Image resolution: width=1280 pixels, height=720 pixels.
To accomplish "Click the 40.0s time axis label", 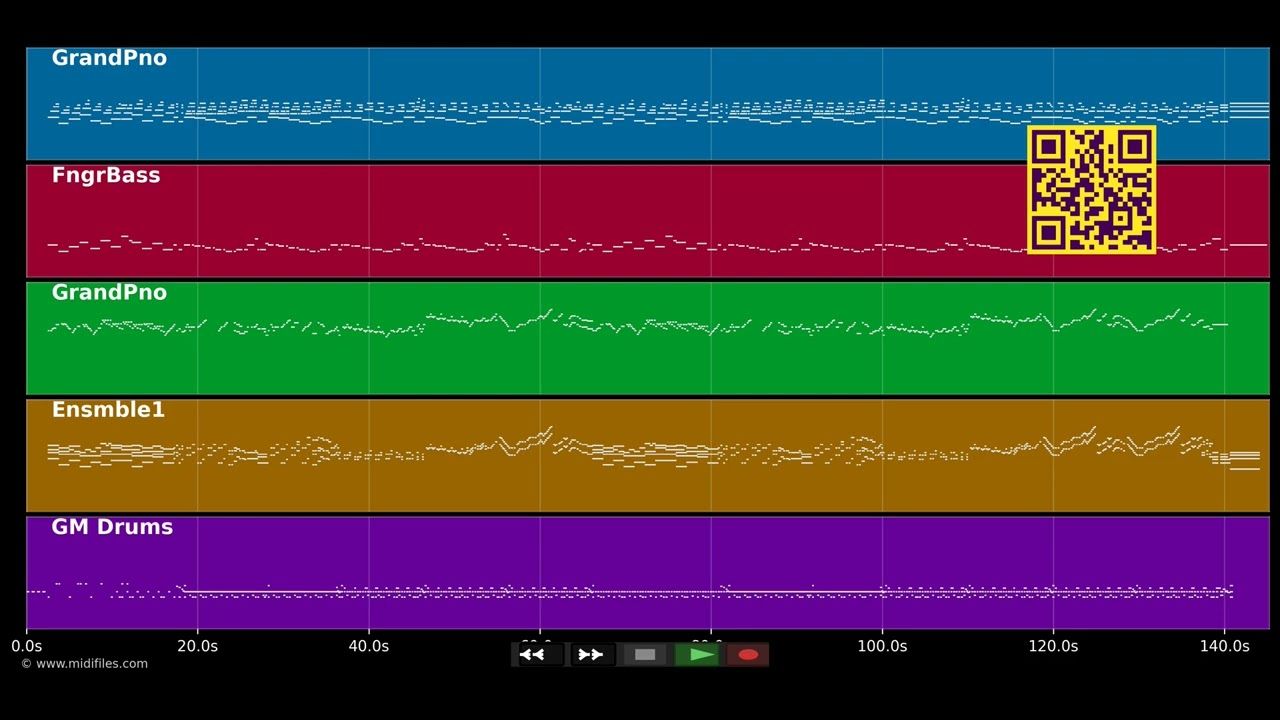I will [x=369, y=646].
